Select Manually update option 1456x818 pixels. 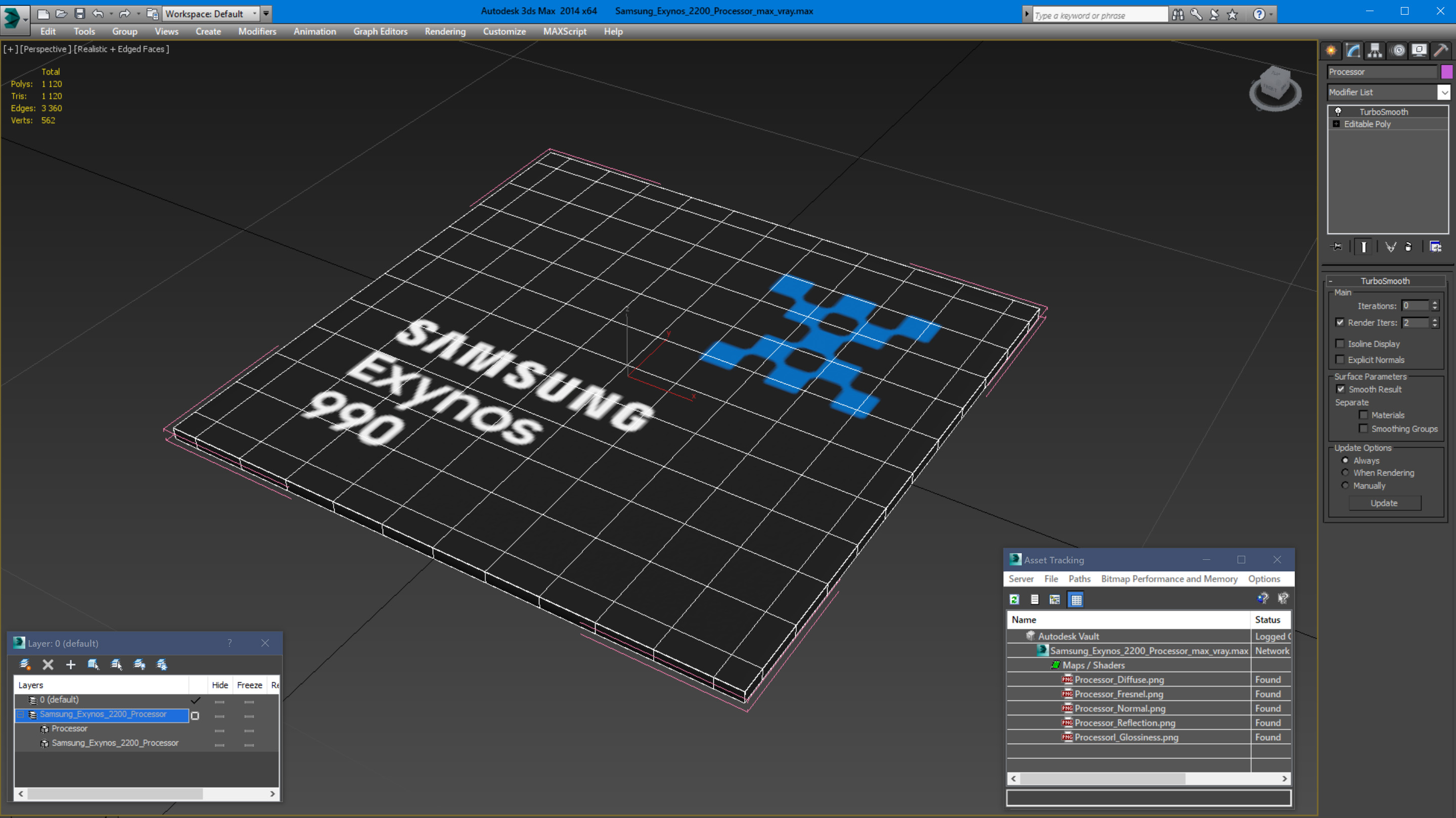coord(1345,486)
